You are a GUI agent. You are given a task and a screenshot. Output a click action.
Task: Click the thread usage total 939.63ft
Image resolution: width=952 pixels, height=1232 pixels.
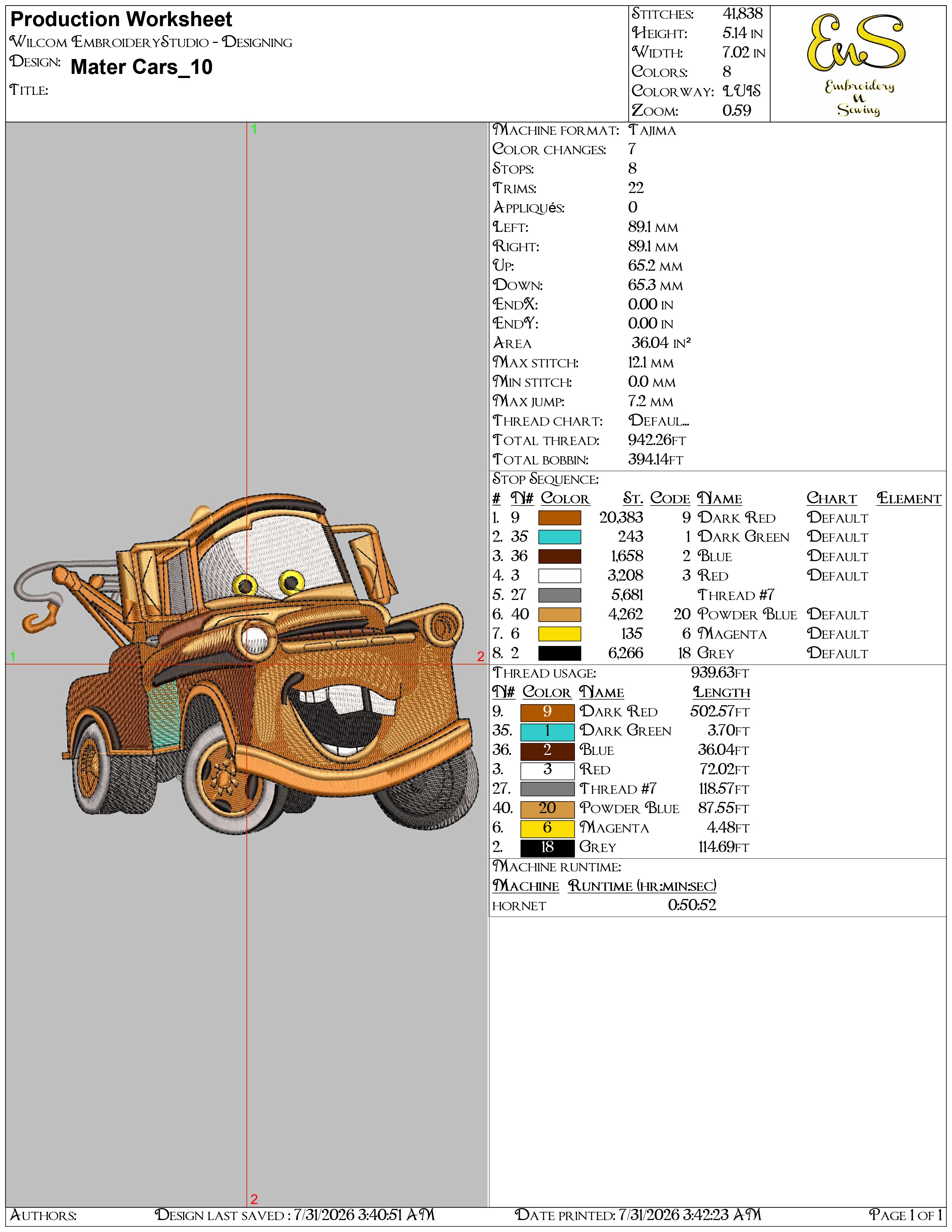pos(720,672)
